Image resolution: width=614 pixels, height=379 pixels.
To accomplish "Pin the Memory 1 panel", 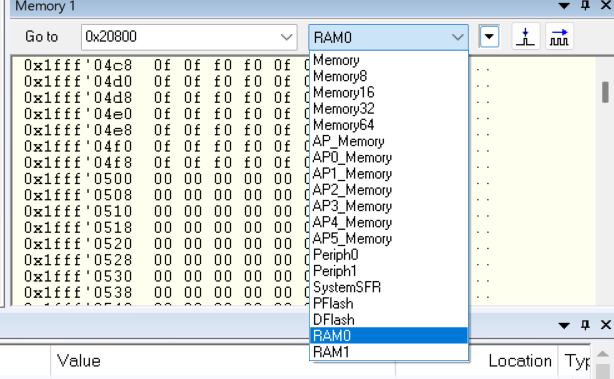I will (585, 5).
